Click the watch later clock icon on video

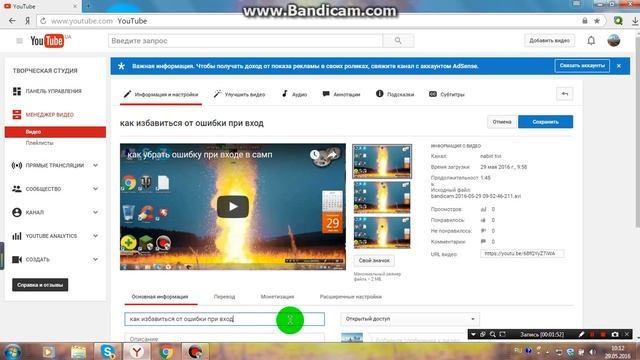point(314,155)
